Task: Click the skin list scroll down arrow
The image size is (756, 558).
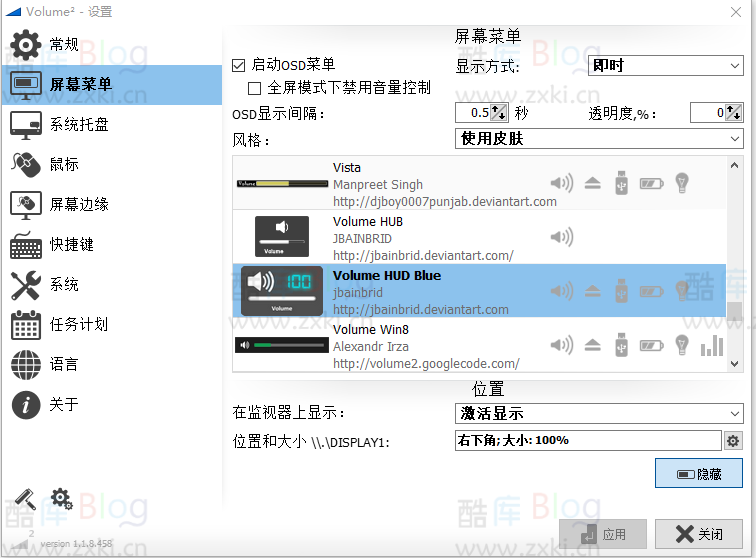Action: pos(734,364)
